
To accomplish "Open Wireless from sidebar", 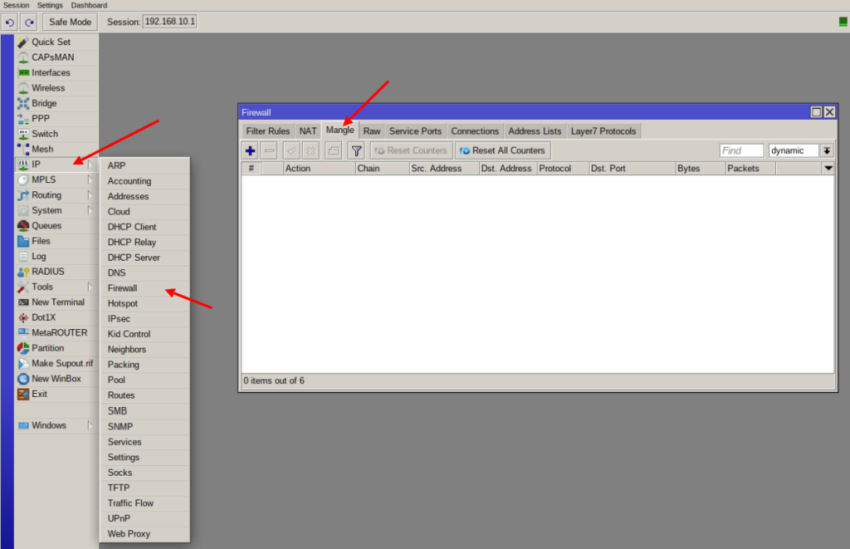I will click(56, 88).
